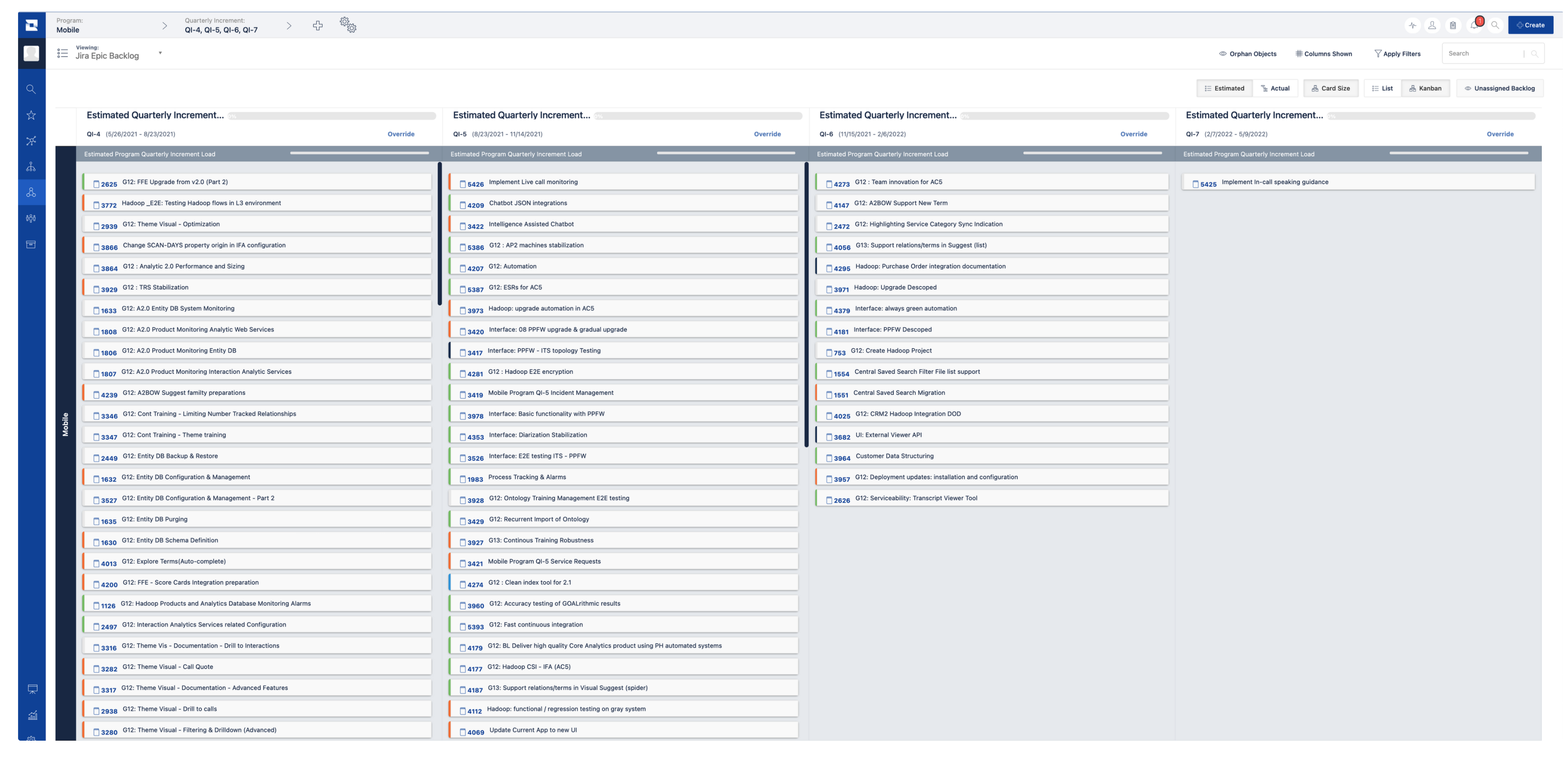Expand the Program Mobile chevron

[x=164, y=26]
